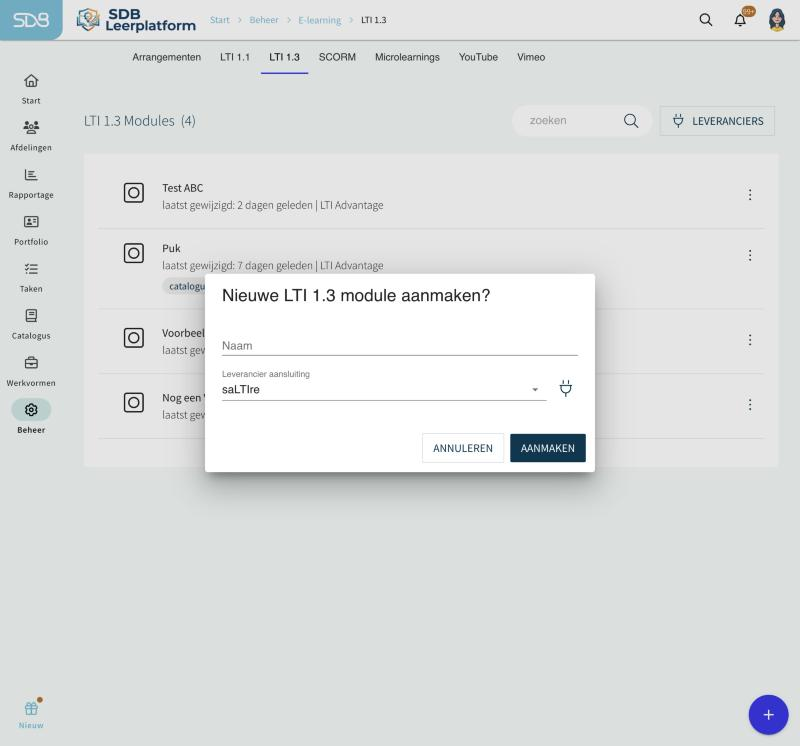Screen dimensions: 800x746
Task: Click the Test ABC module title
Action: click(x=183, y=188)
